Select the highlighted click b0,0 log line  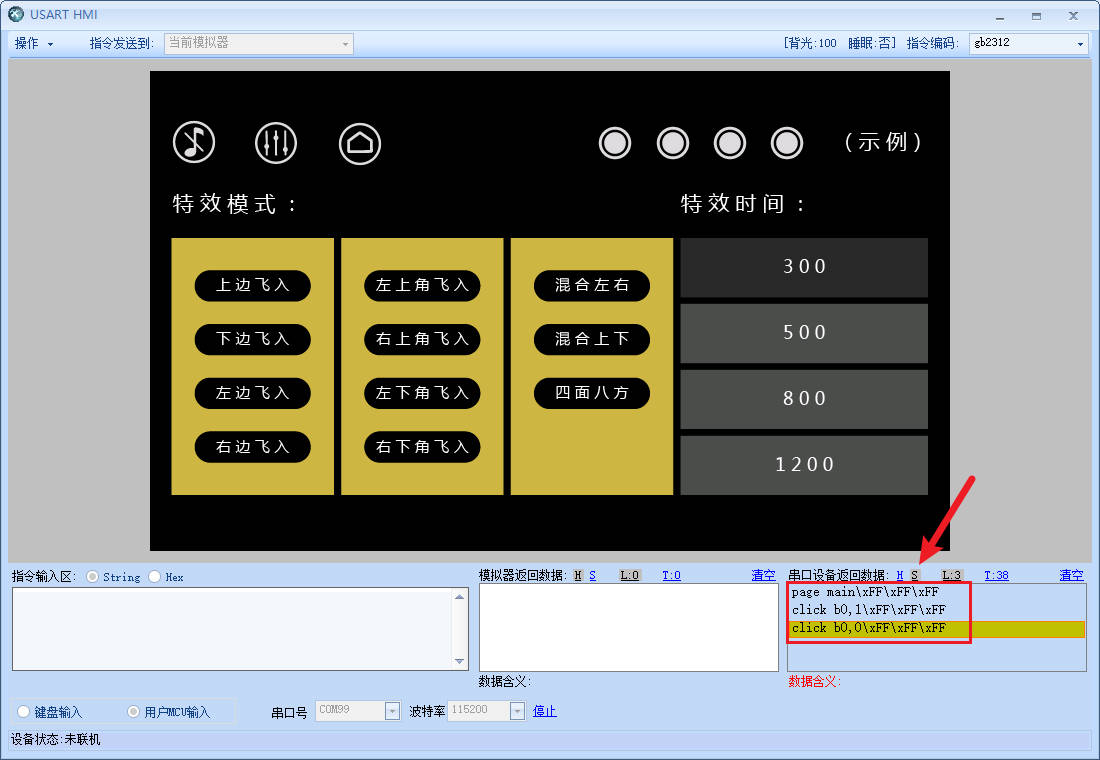point(868,628)
